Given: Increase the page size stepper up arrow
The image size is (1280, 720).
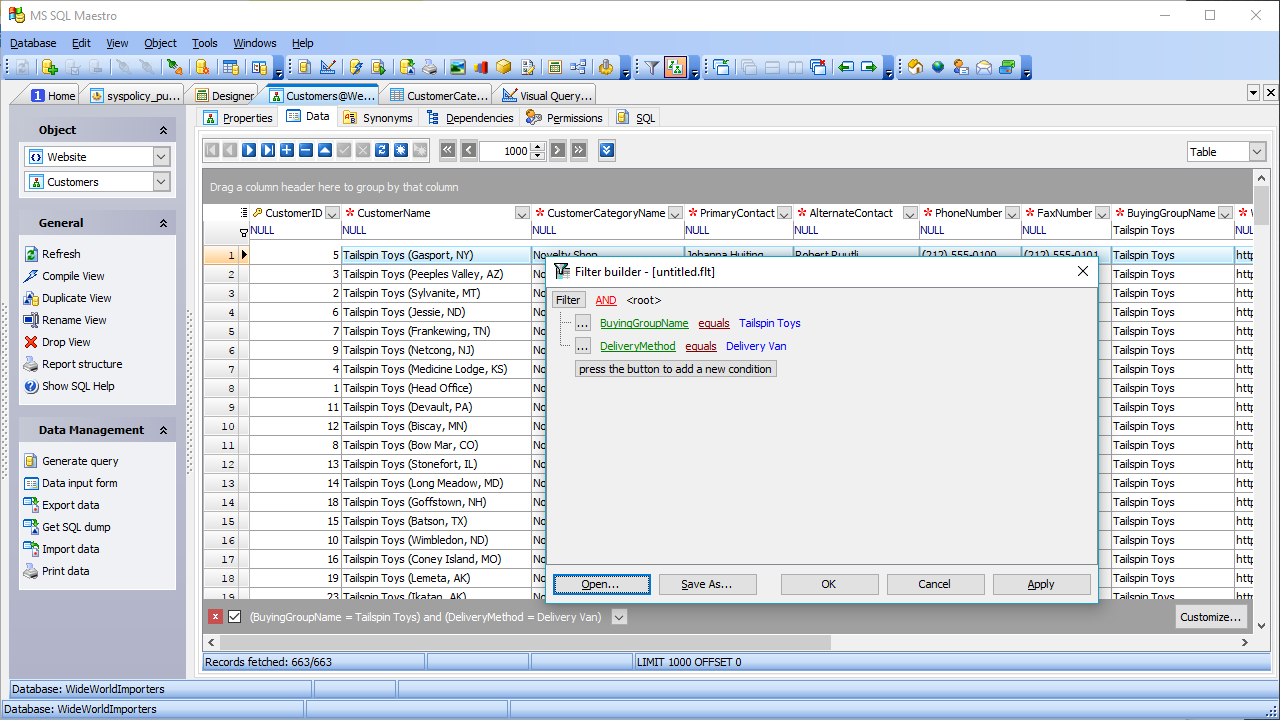Looking at the screenshot, I should pos(538,146).
